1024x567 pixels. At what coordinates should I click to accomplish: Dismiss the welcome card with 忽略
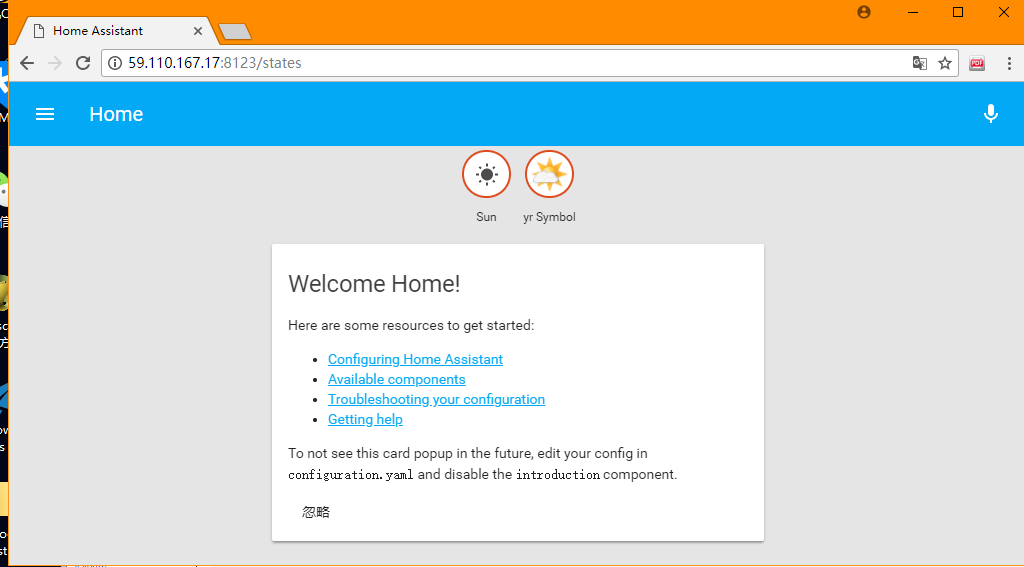coord(316,512)
